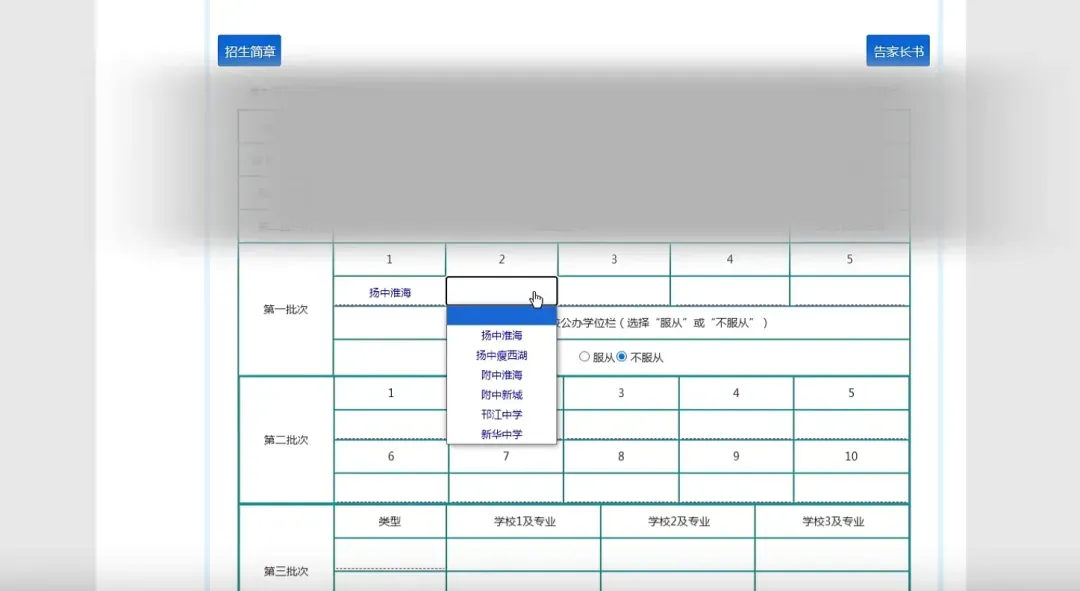Select 扬中瘦西湖 from the dropdown list
Screen dimensions: 1080x591
[x=501, y=355]
